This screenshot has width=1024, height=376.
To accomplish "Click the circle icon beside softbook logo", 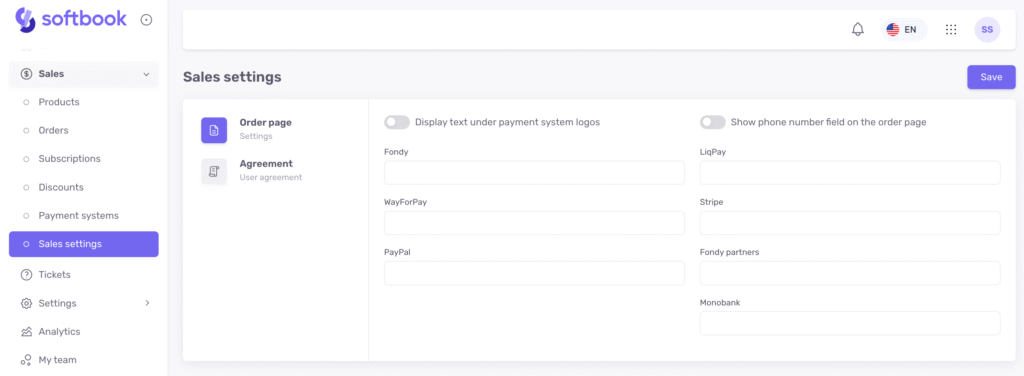I will (x=146, y=20).
